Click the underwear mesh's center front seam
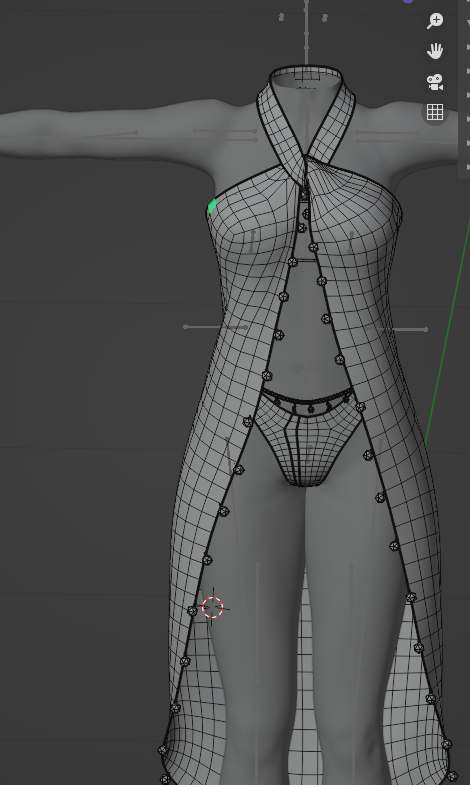This screenshot has height=785, width=470. 297,446
